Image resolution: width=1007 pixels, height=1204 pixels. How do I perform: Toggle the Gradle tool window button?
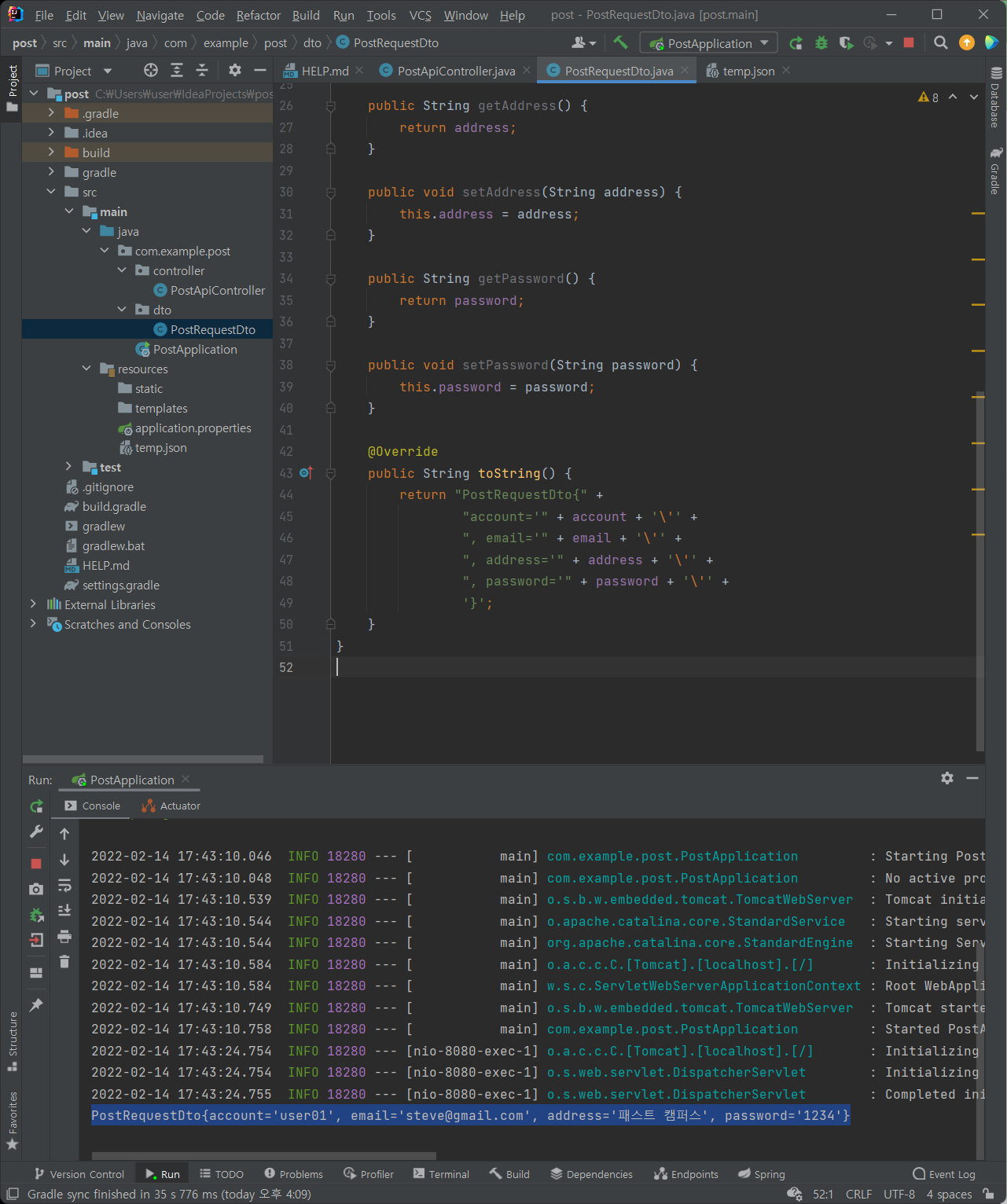point(996,170)
